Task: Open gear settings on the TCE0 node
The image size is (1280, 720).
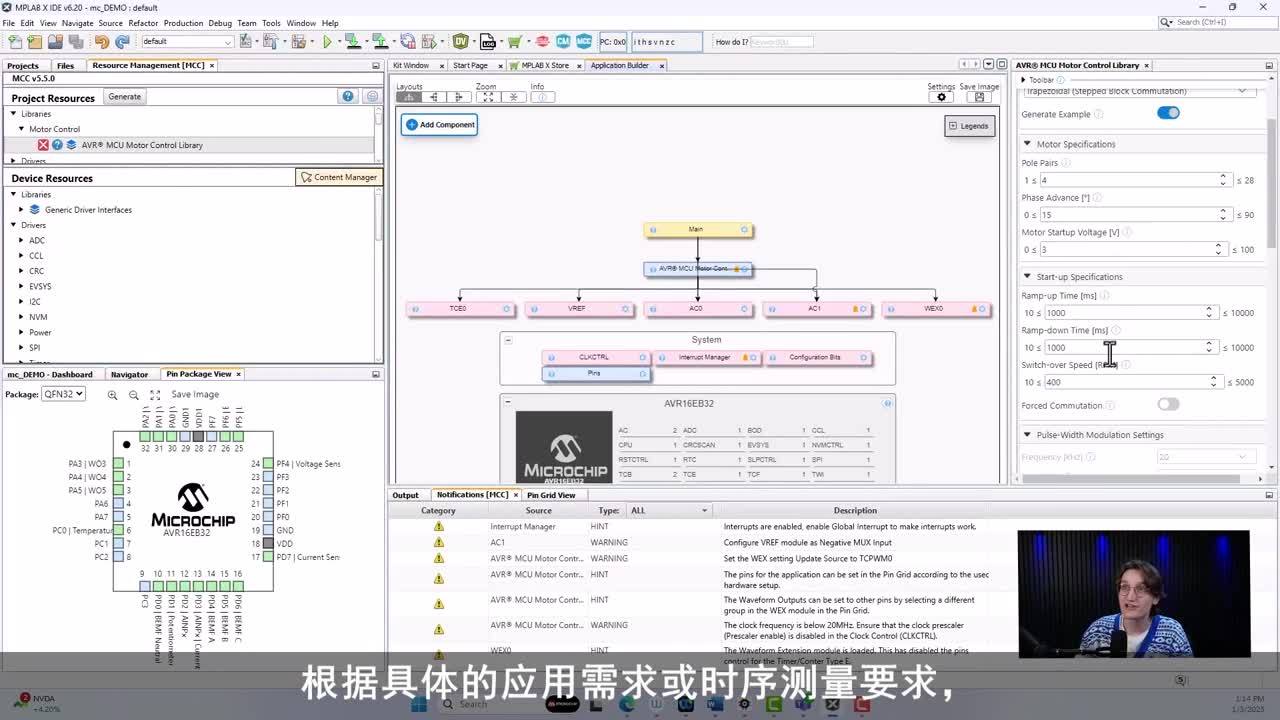Action: coord(506,309)
